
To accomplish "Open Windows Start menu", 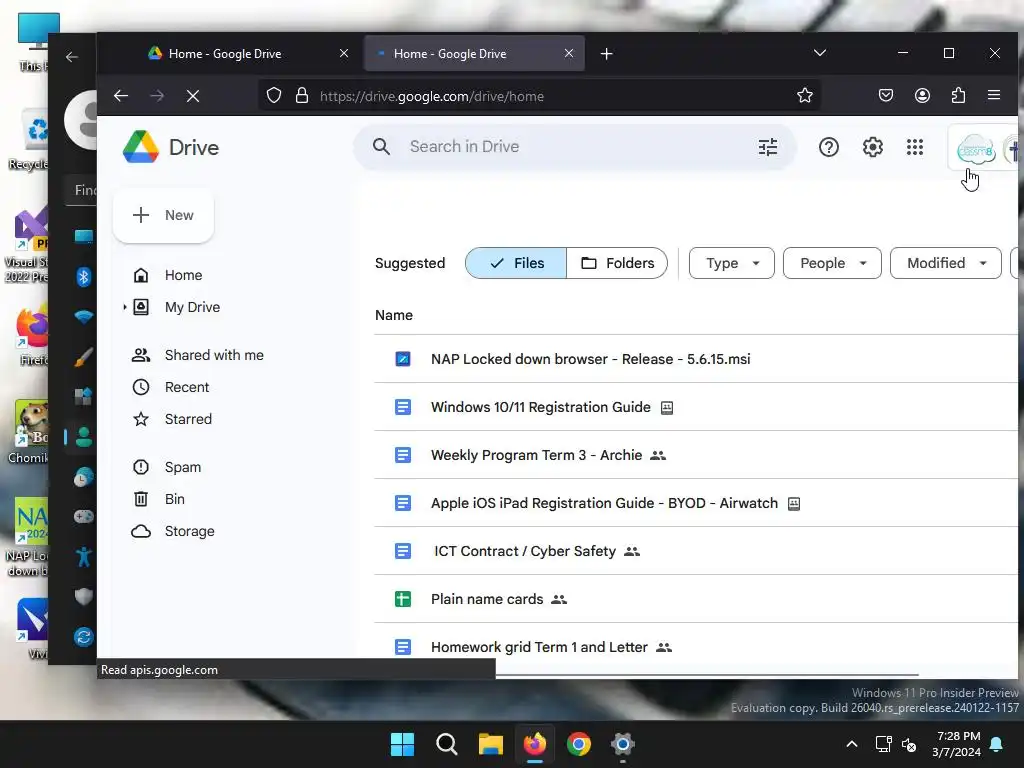I will tap(402, 744).
